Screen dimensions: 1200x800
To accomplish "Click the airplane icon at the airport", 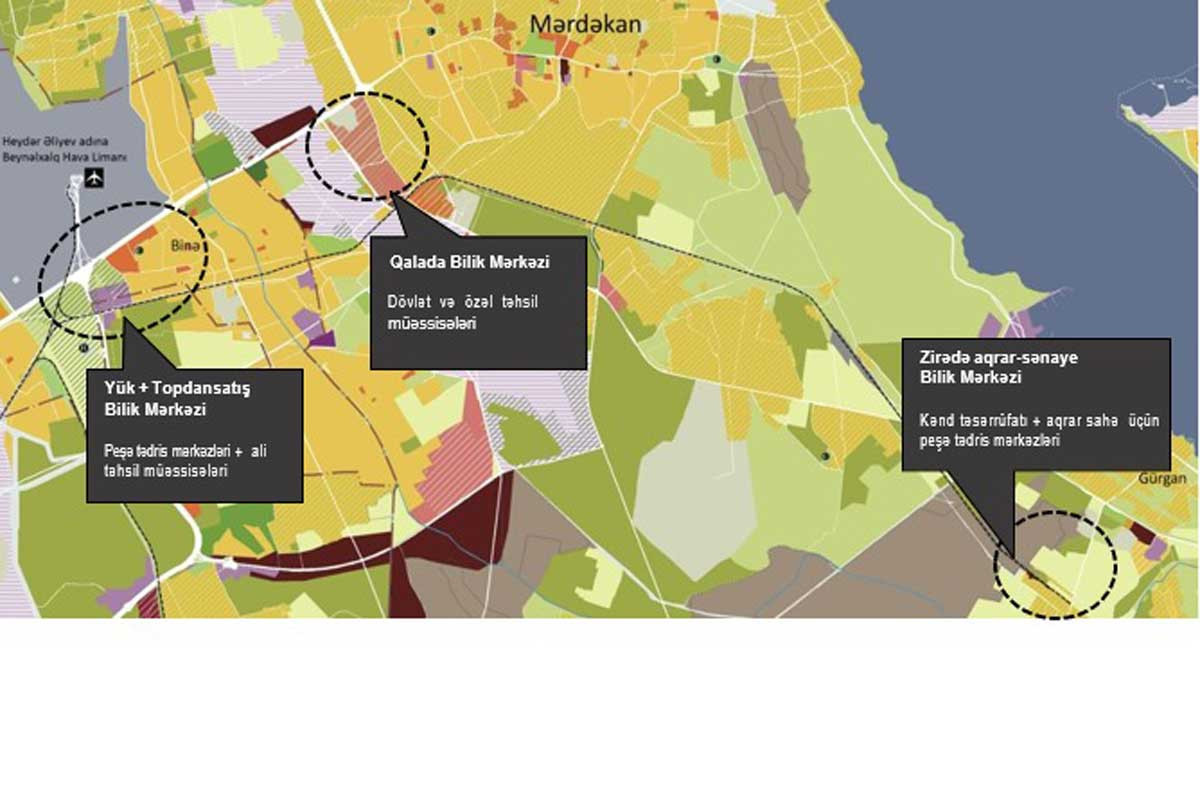I will 95,178.
